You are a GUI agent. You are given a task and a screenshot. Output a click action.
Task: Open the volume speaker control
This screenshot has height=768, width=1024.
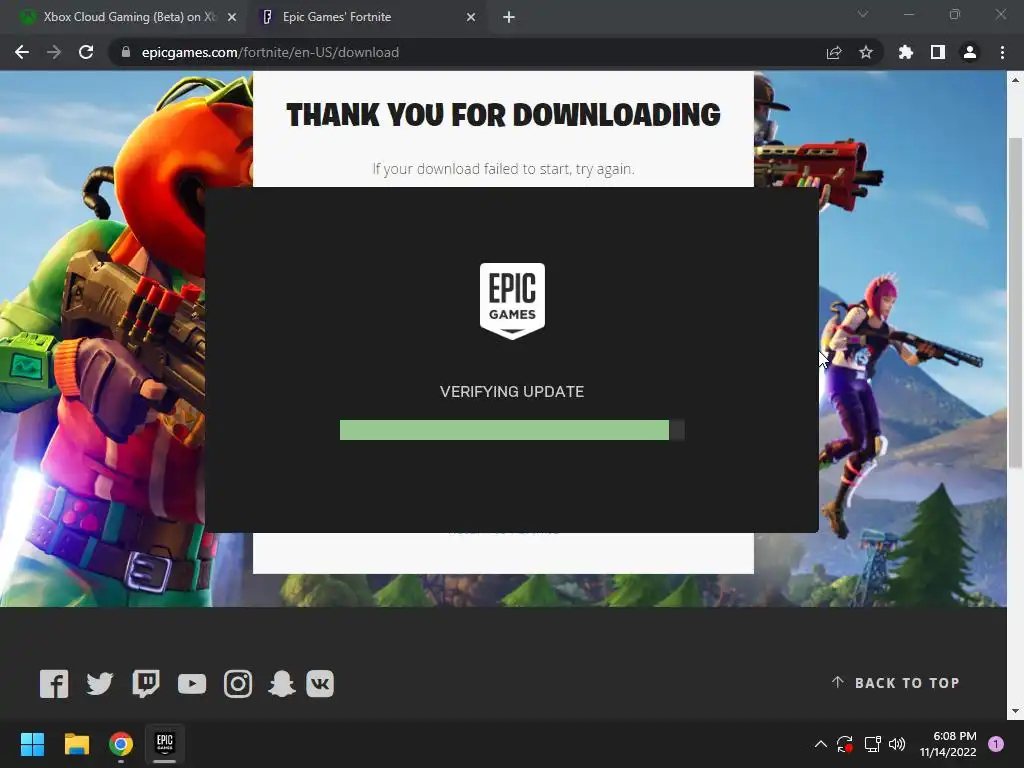coord(897,744)
